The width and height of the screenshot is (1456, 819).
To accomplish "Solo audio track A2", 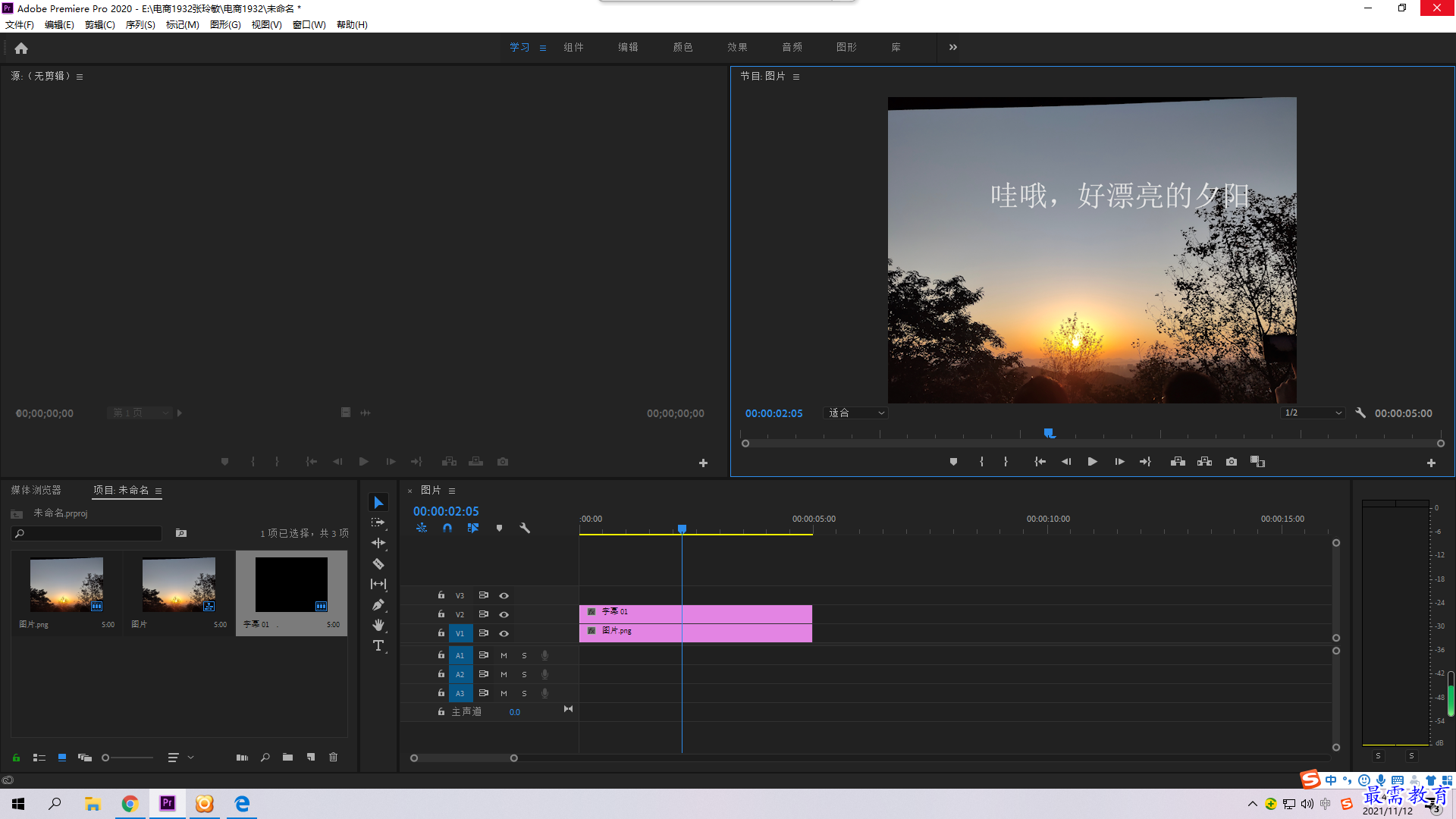I will click(x=524, y=674).
